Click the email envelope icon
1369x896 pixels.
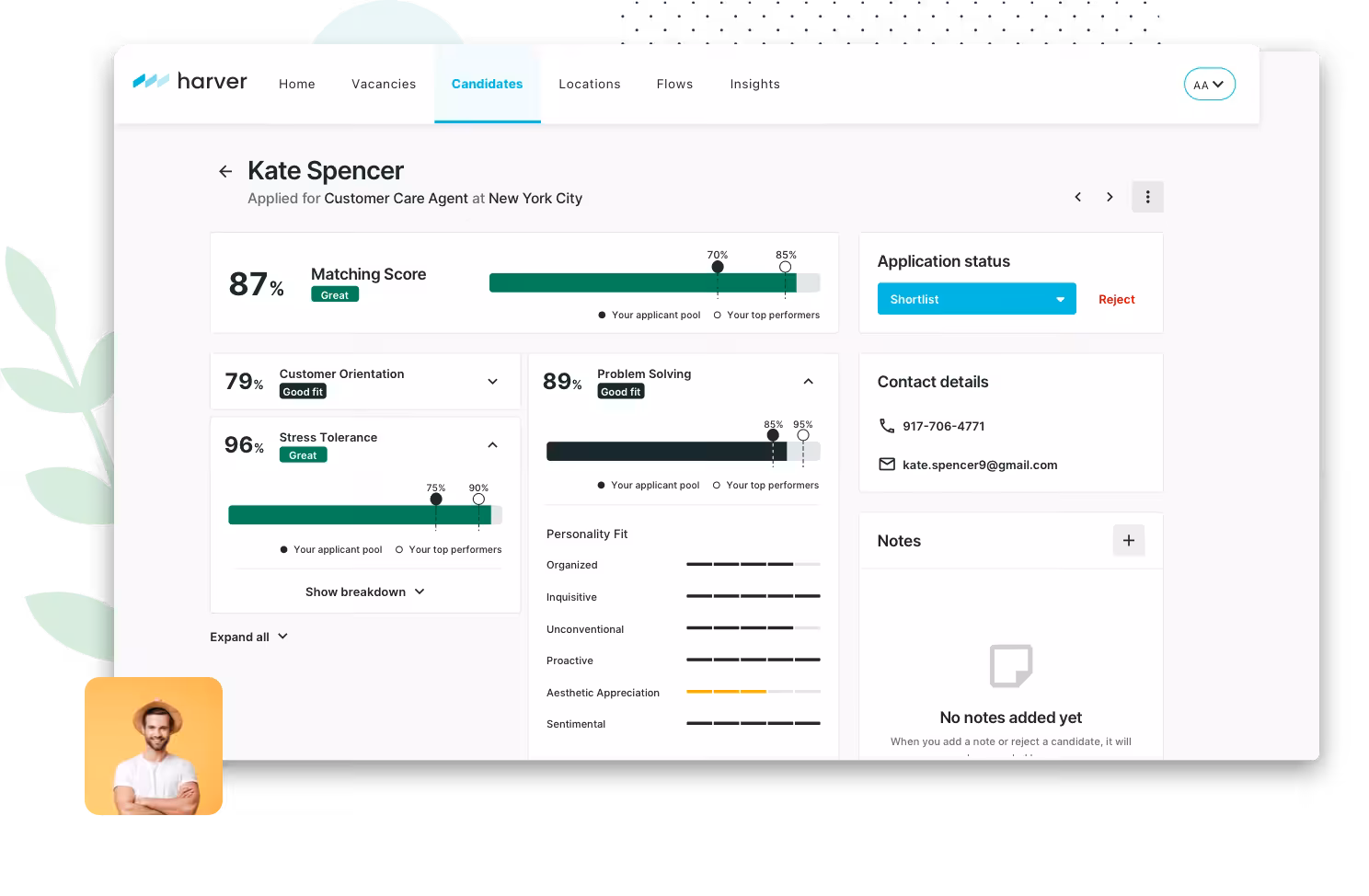(887, 465)
